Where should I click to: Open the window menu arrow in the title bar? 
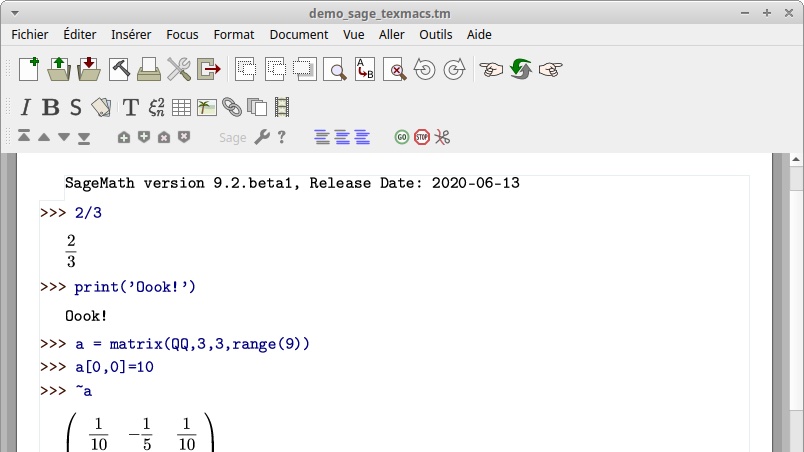point(15,13)
